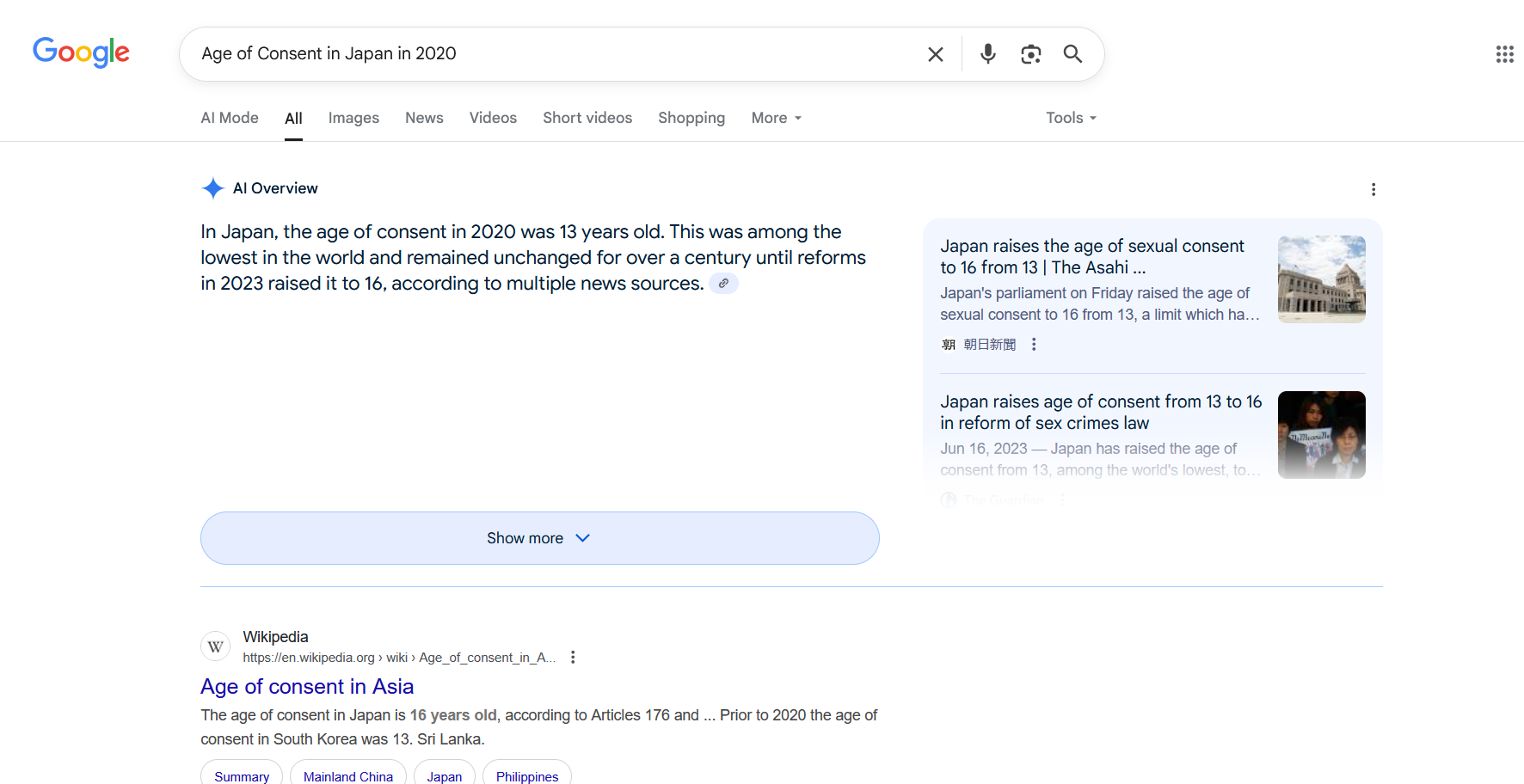Switch to the AI Mode tab
The height and width of the screenshot is (784, 1524).
coord(230,118)
